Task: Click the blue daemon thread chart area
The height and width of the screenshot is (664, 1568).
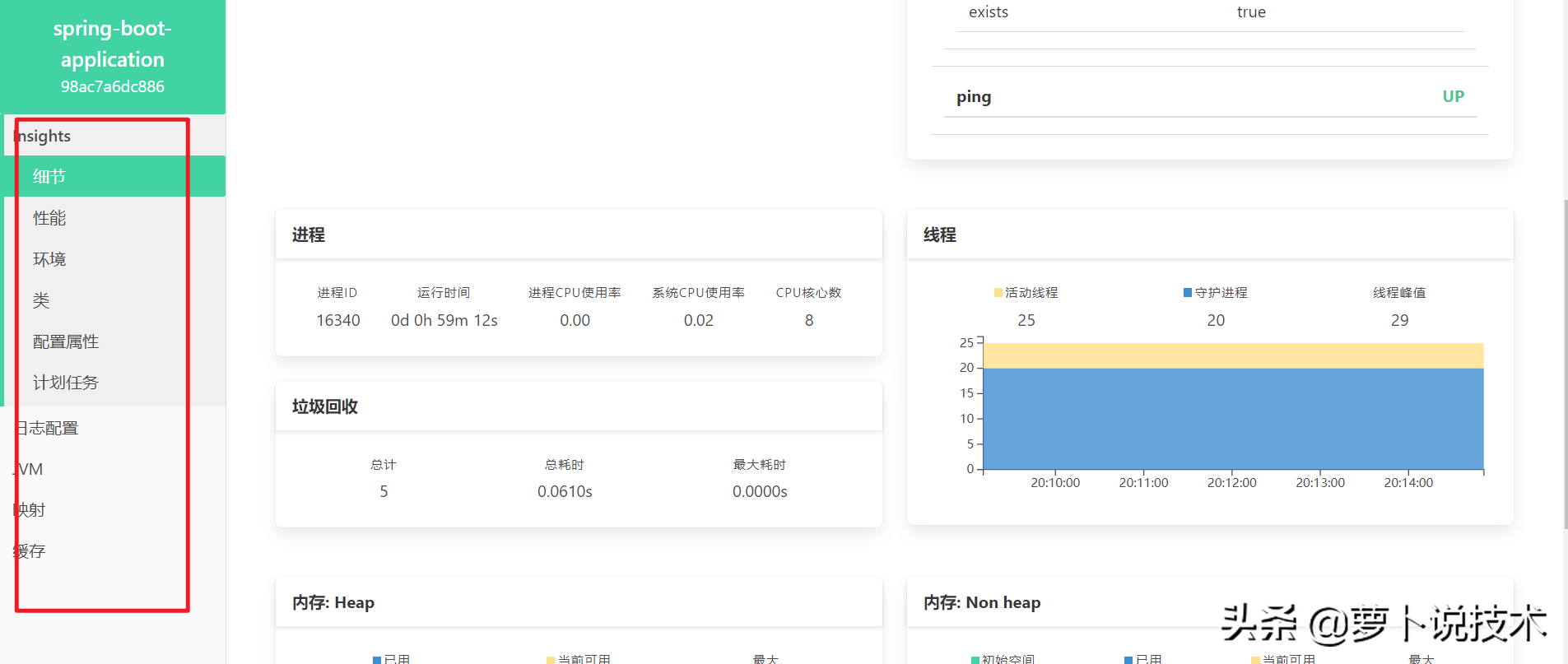Action: (1234, 419)
